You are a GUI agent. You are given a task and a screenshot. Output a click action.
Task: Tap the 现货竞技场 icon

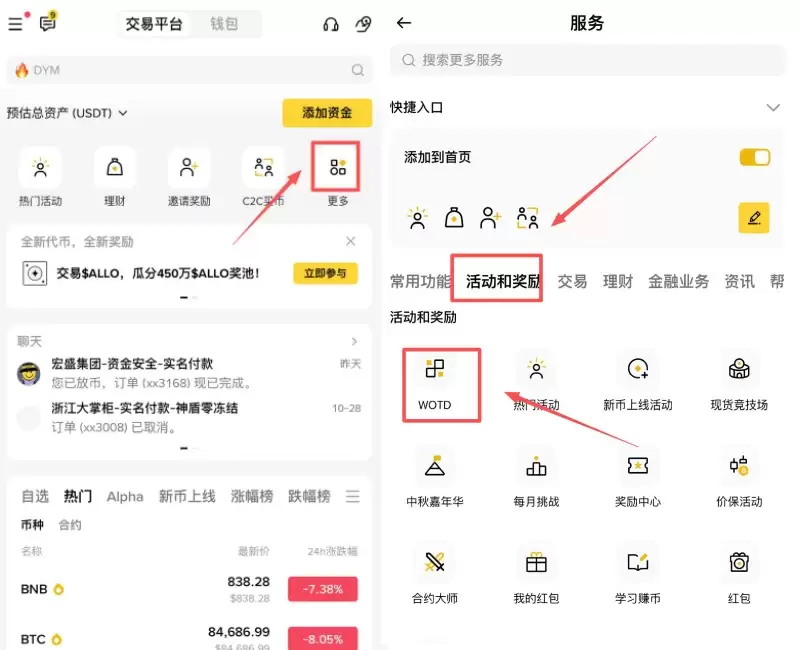[738, 371]
